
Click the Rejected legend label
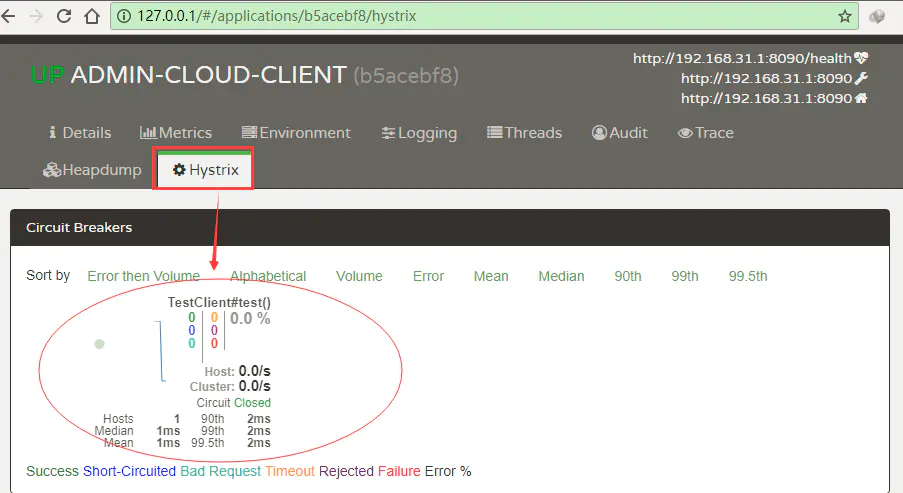point(347,471)
